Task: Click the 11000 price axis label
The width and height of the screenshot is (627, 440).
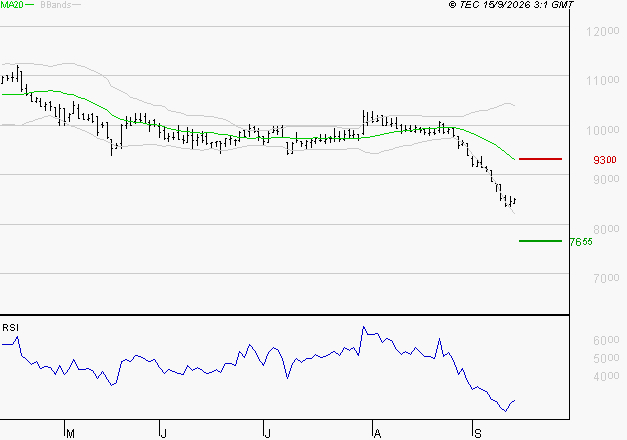Action: 603,80
